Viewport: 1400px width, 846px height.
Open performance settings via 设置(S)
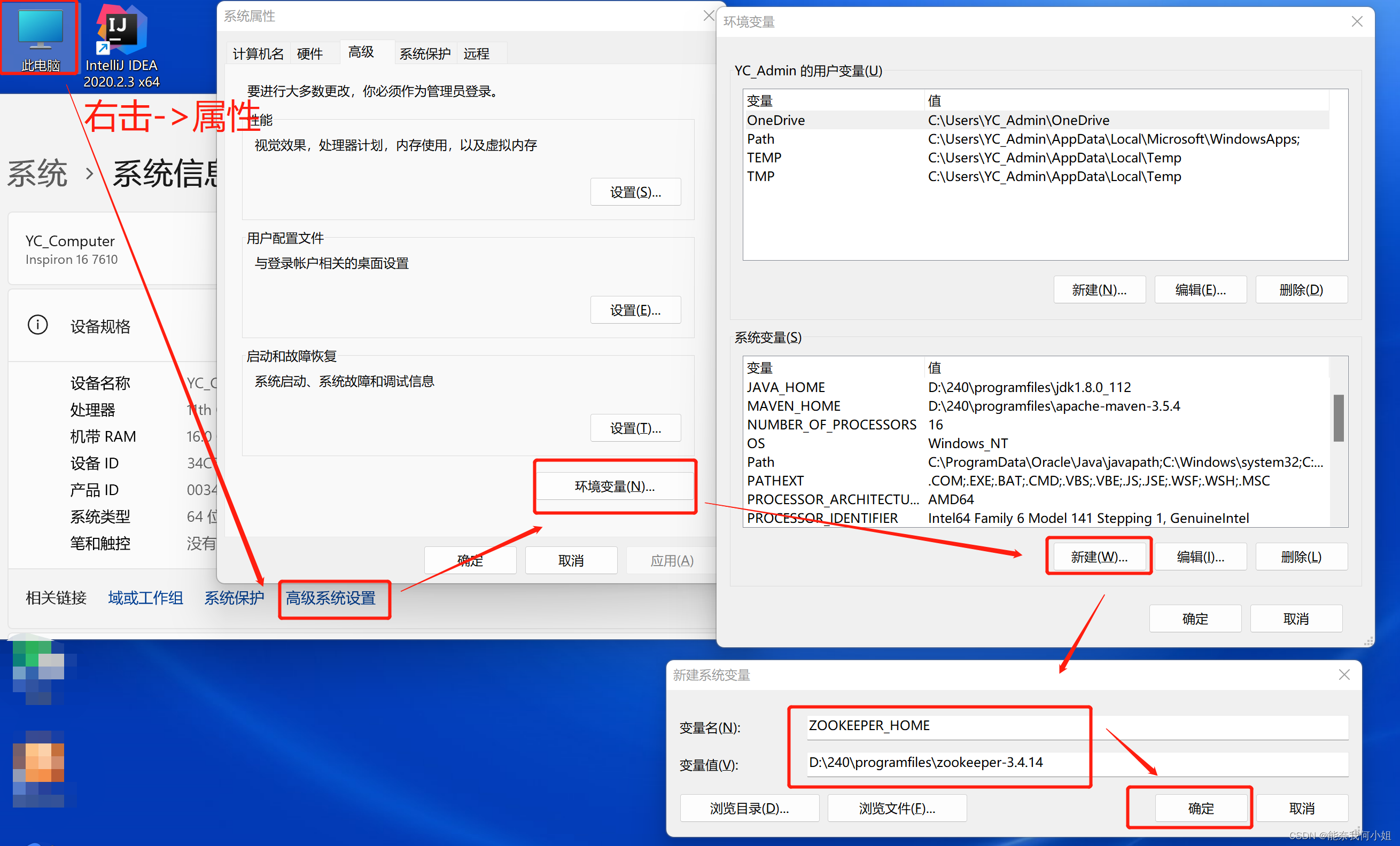click(x=635, y=192)
